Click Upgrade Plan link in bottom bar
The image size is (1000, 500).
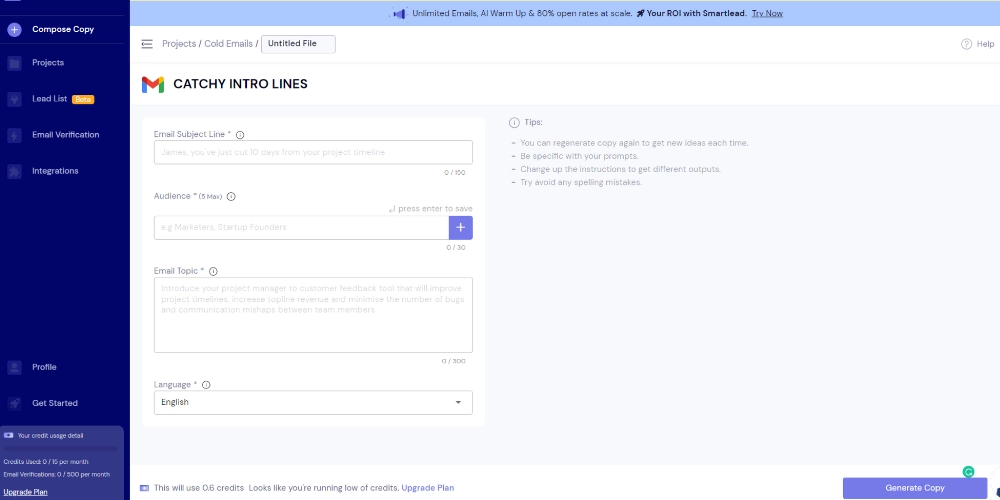tap(427, 488)
